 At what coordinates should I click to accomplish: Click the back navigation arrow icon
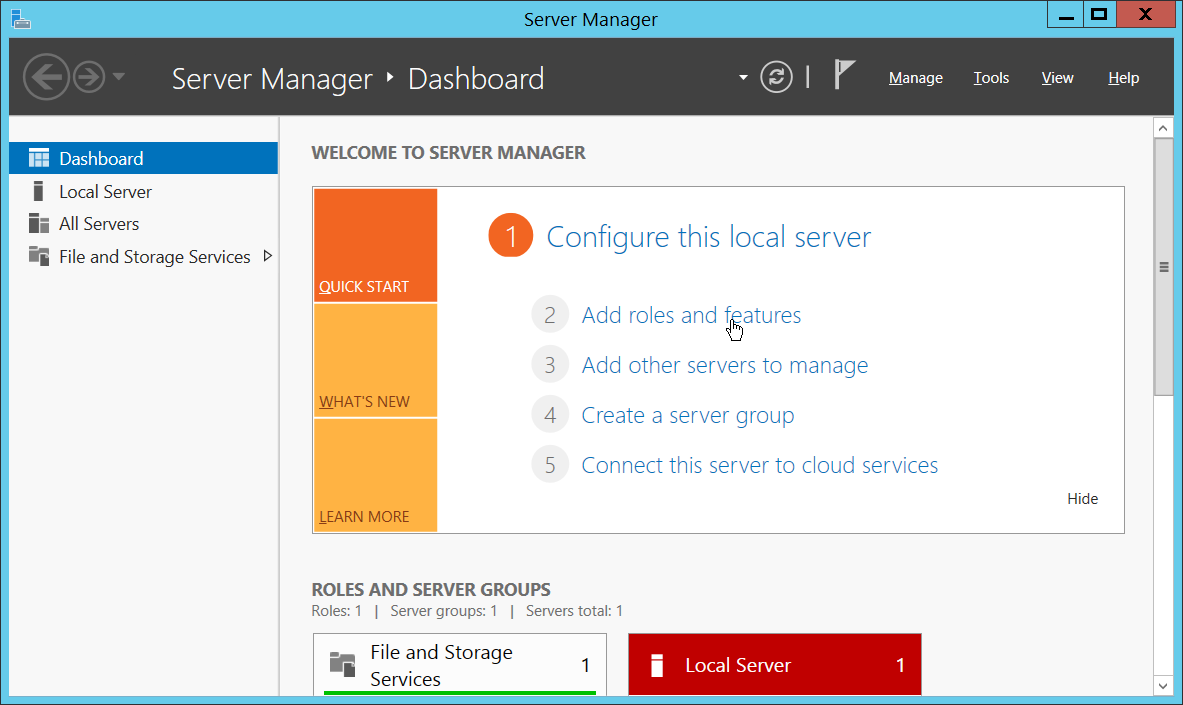tap(46, 77)
